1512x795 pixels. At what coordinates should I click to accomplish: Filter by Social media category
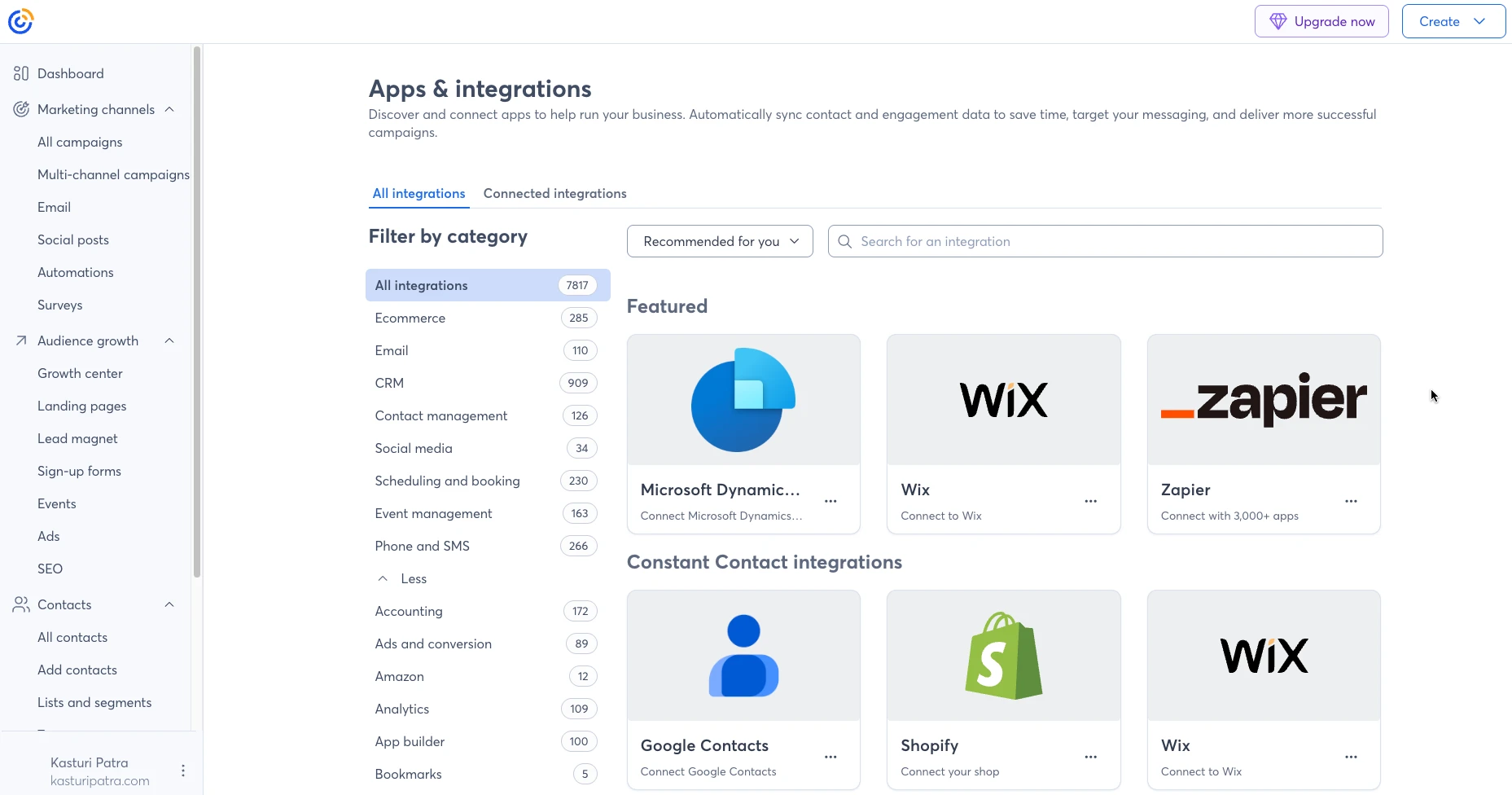point(488,448)
